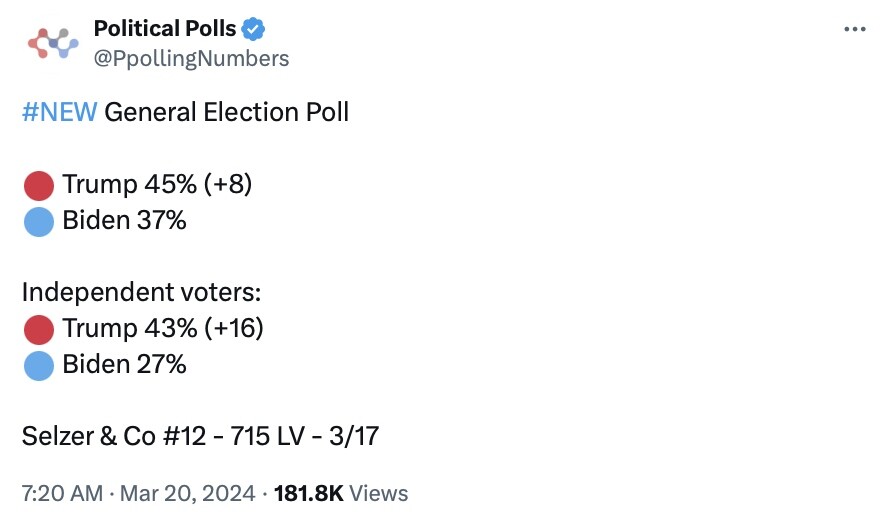Click the red circle beside Trump 43%

[38, 329]
